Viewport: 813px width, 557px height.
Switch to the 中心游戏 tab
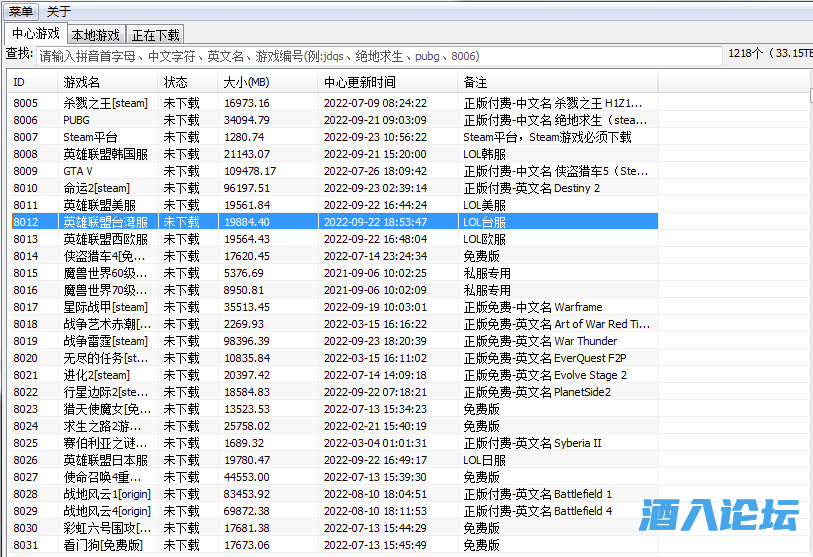35,35
